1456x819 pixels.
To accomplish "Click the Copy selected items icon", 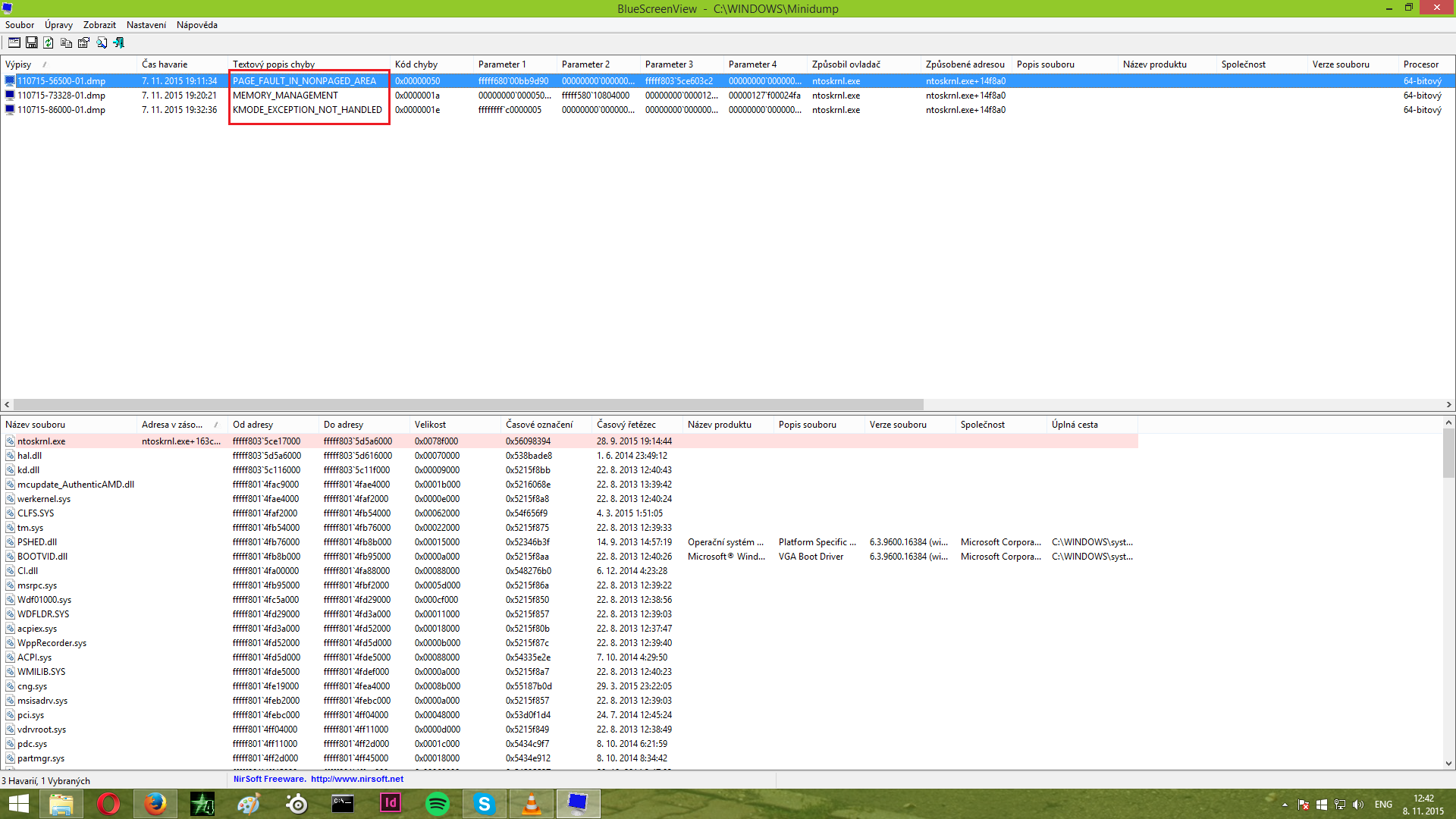I will (x=67, y=43).
